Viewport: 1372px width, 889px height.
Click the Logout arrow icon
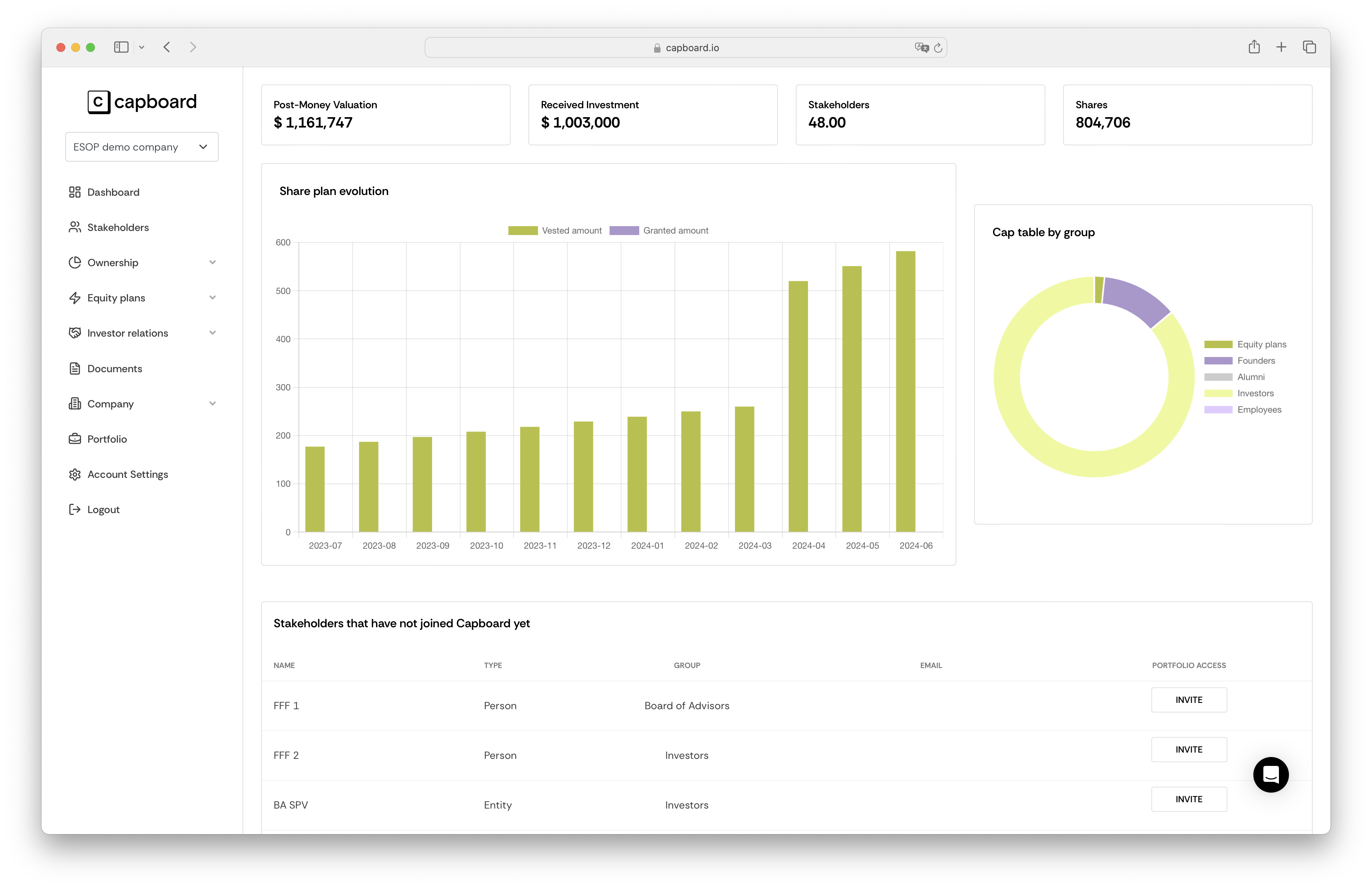click(x=75, y=509)
